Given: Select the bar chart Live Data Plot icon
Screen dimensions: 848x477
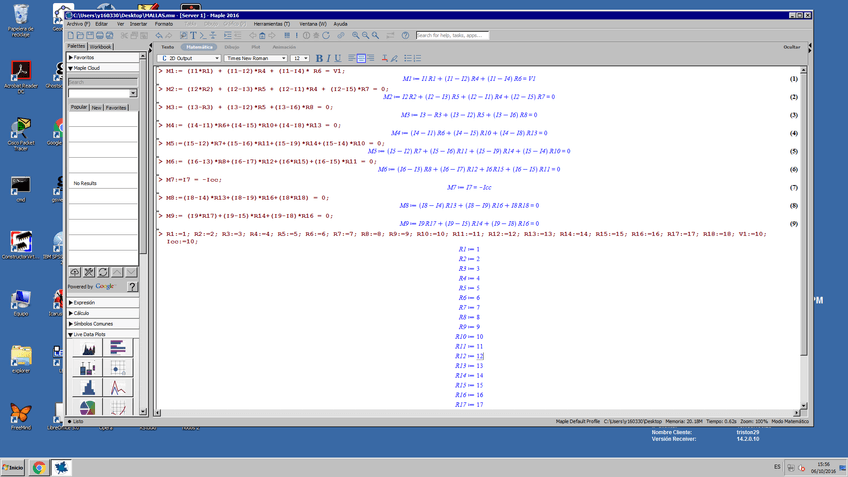Looking at the screenshot, I should coord(88,348).
